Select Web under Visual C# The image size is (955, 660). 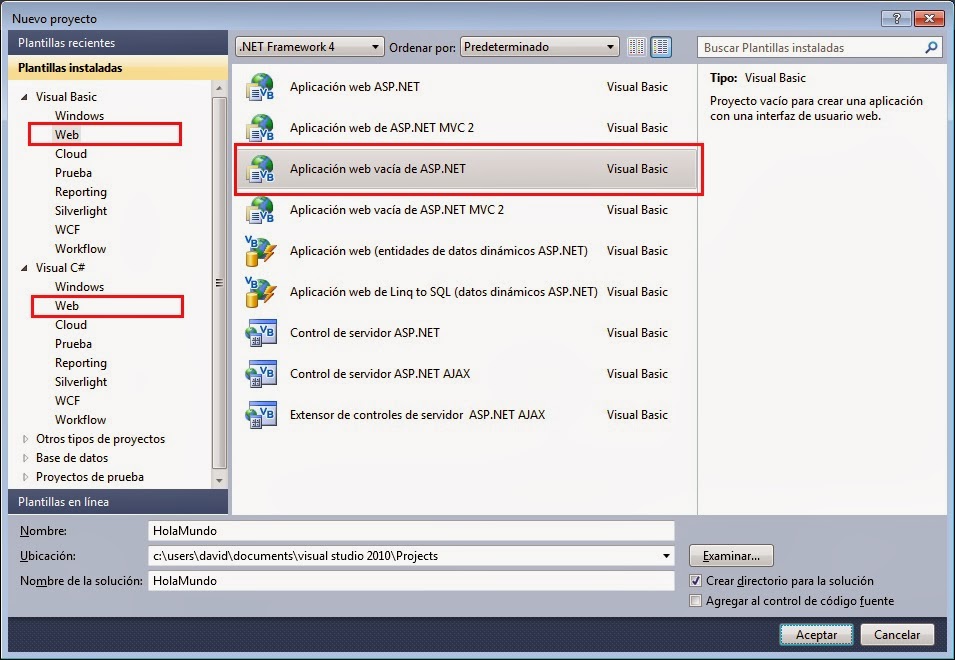pos(67,306)
